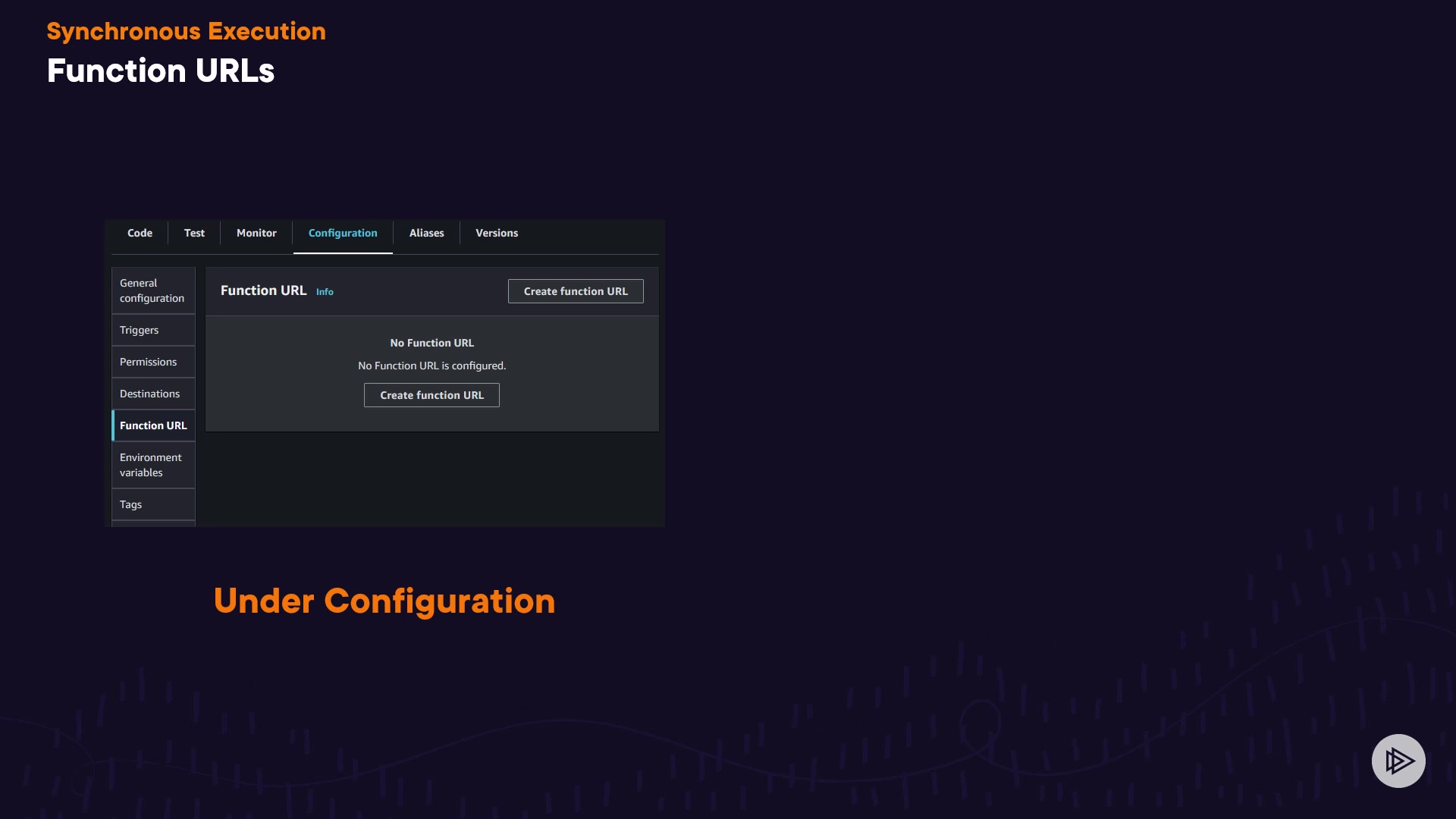Select Destinations in the sidebar
This screenshot has width=1456, height=819.
tap(150, 394)
